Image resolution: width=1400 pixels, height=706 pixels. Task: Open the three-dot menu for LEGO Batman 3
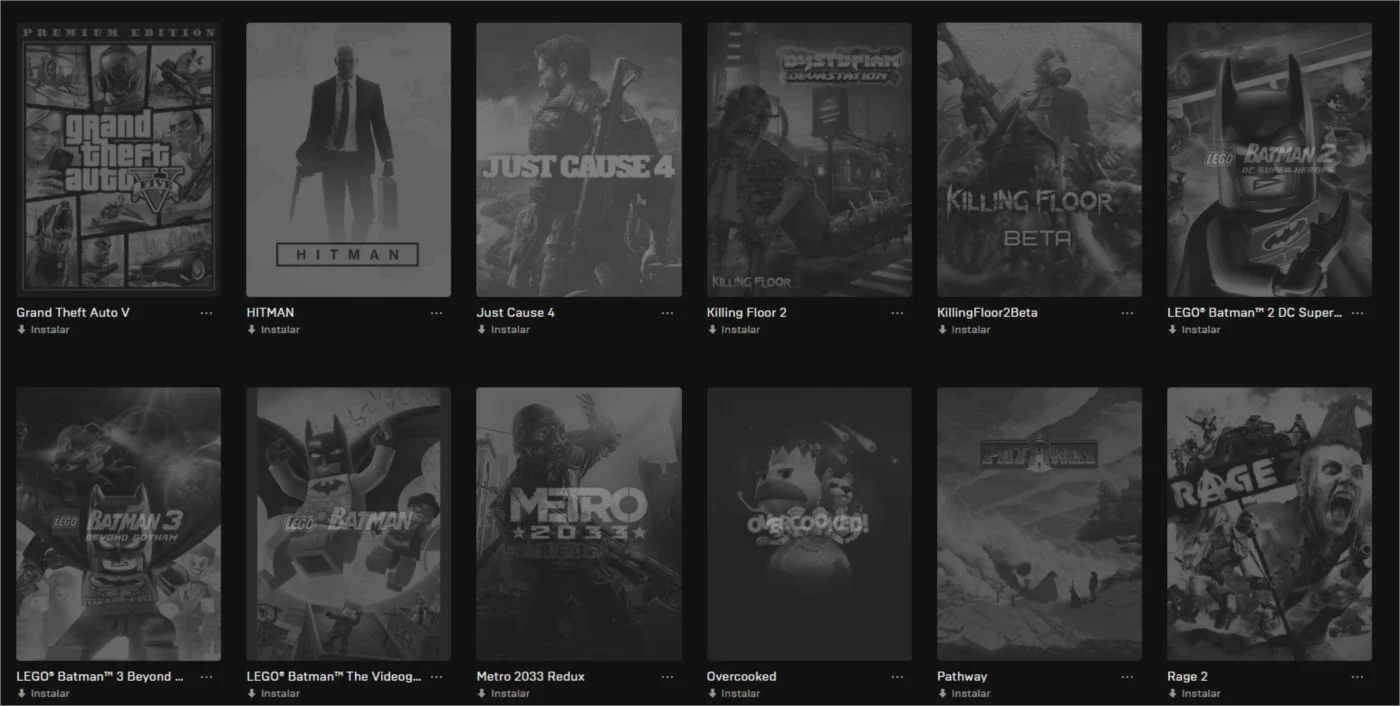click(206, 677)
